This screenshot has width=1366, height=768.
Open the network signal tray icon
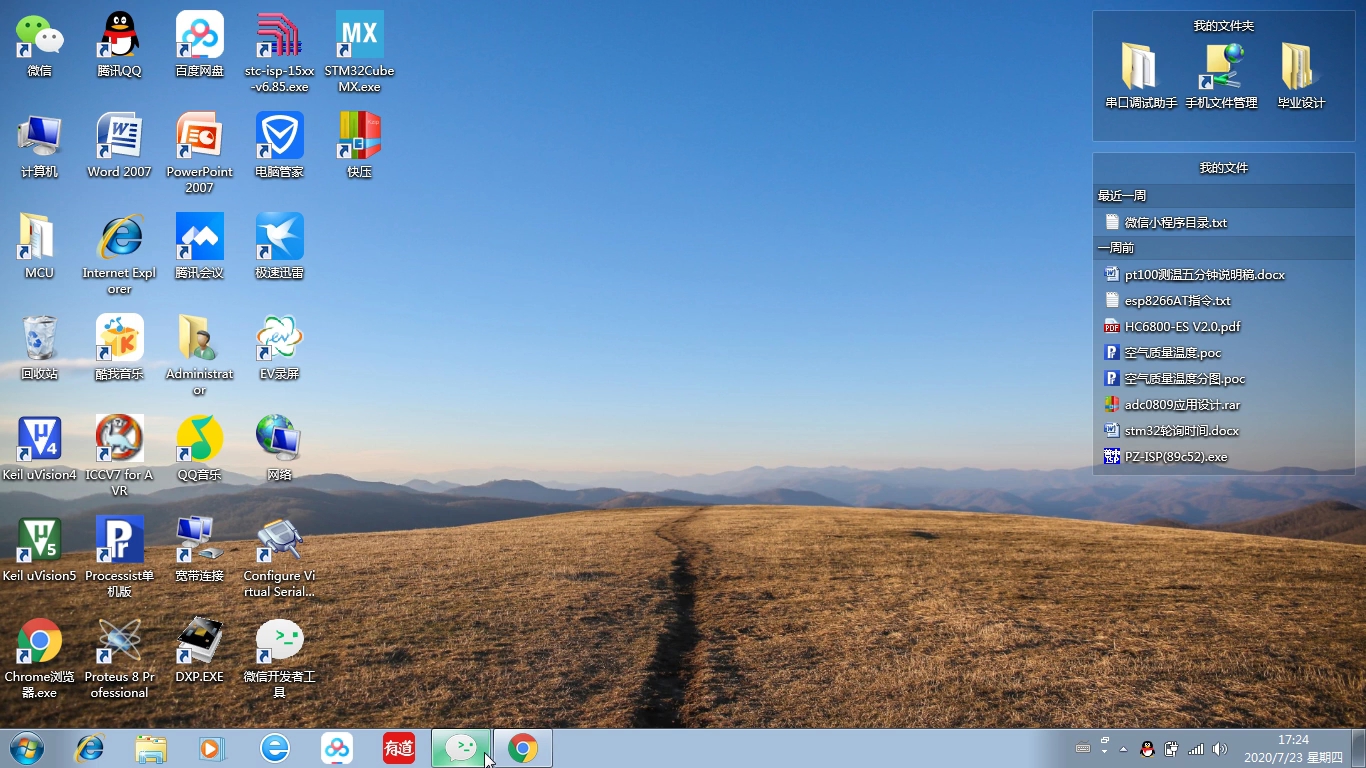[1196, 749]
